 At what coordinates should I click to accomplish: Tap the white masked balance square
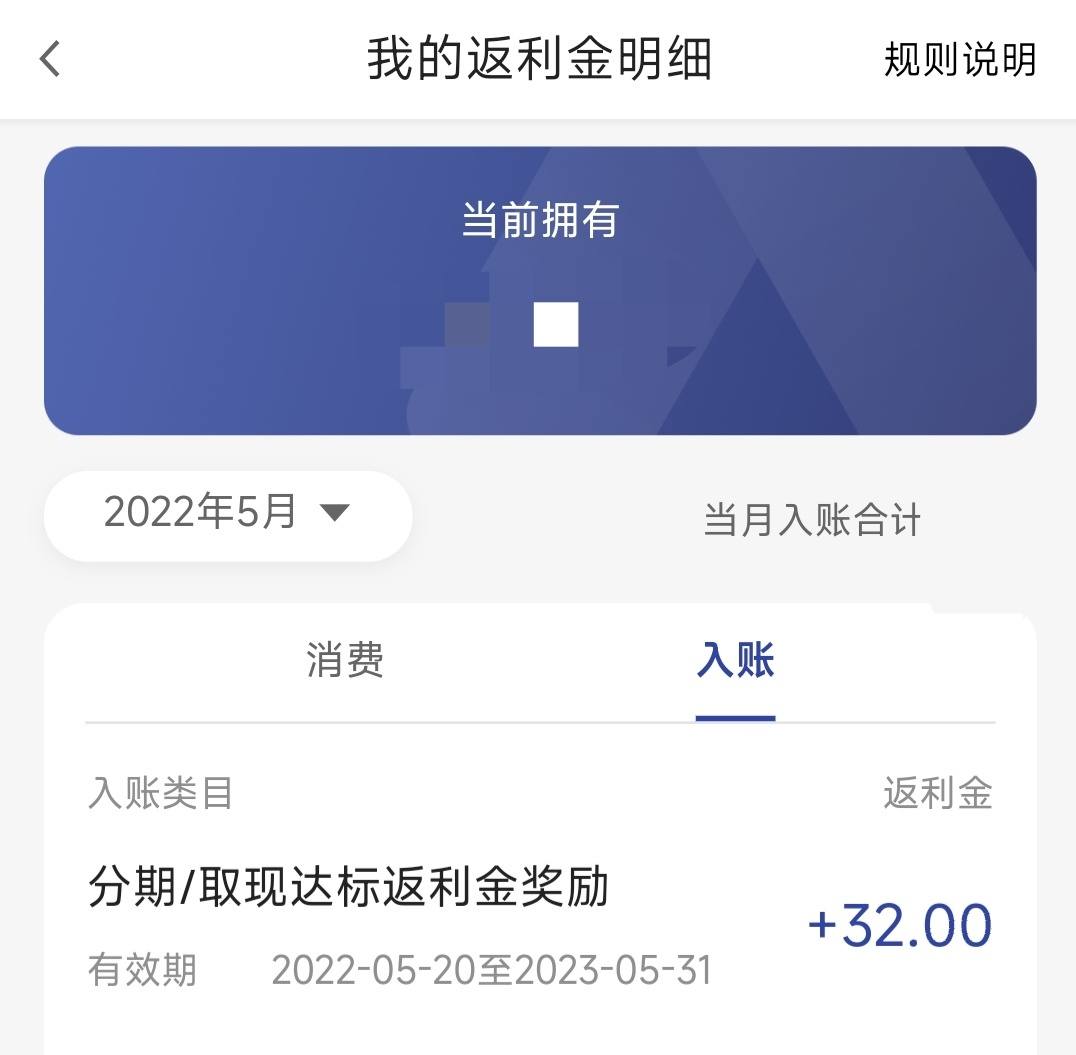click(556, 324)
